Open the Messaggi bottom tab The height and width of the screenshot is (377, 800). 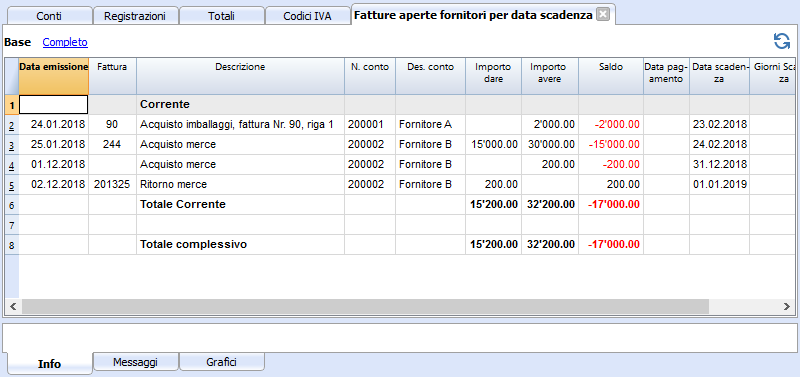tap(135, 362)
